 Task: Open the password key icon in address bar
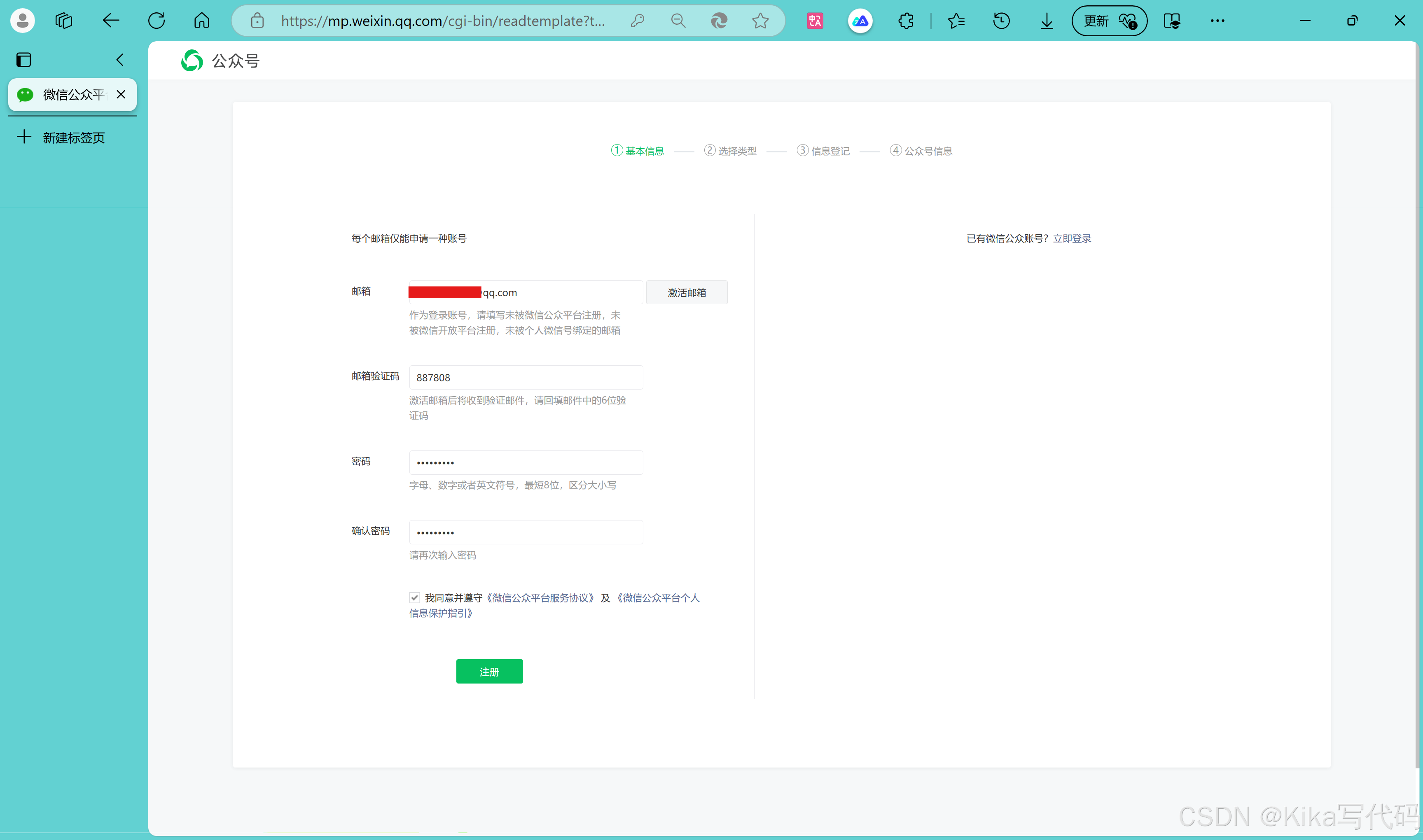pos(637,21)
